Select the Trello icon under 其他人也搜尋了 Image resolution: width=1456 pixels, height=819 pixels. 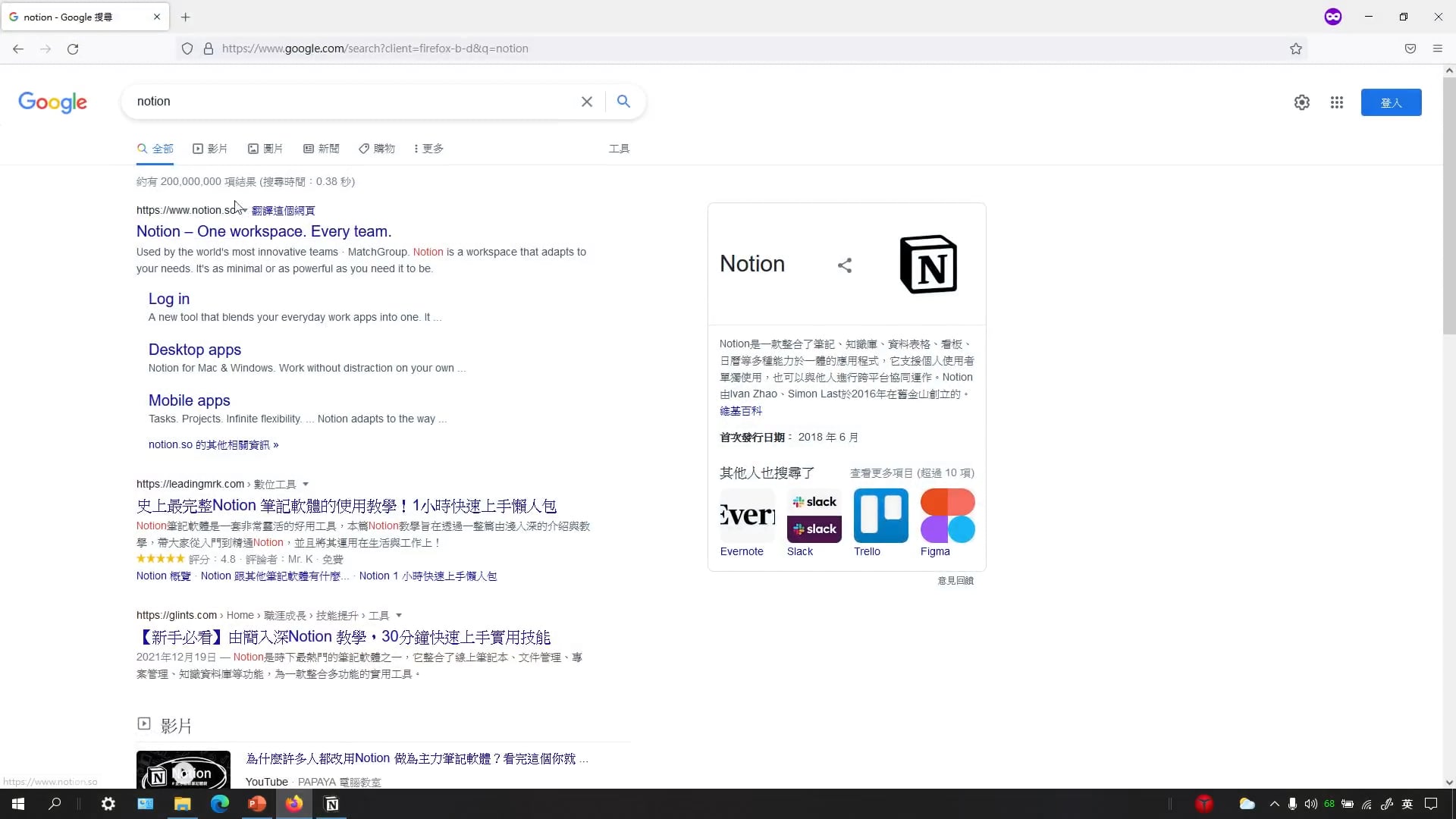880,516
